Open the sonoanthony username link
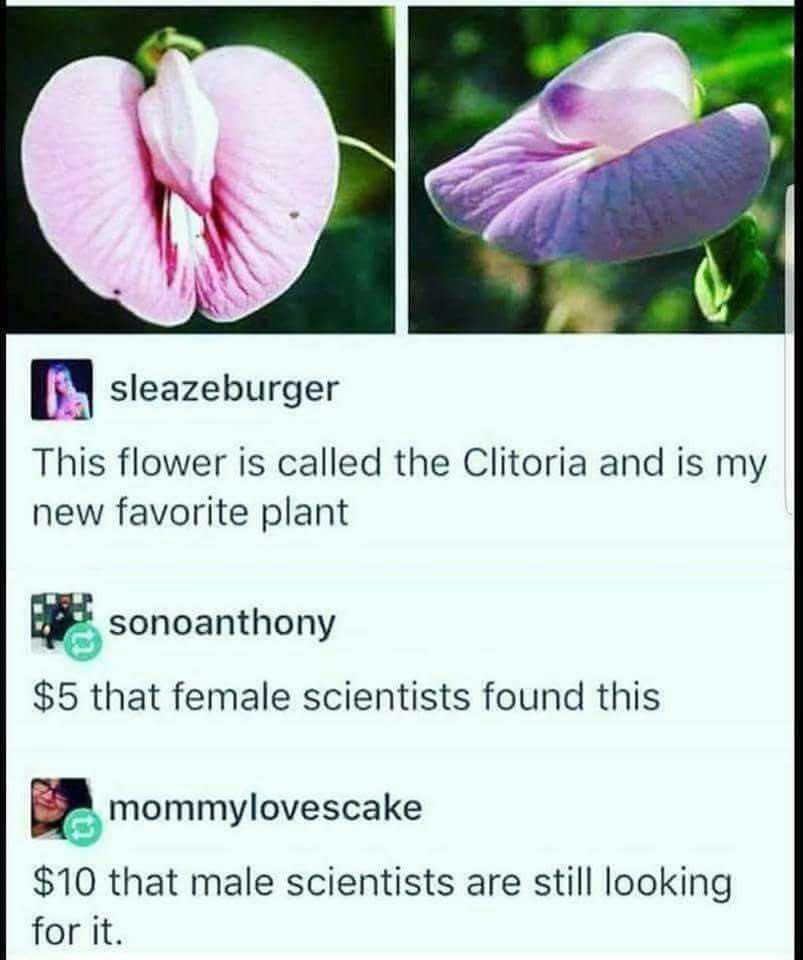Image resolution: width=803 pixels, height=960 pixels. tap(222, 623)
